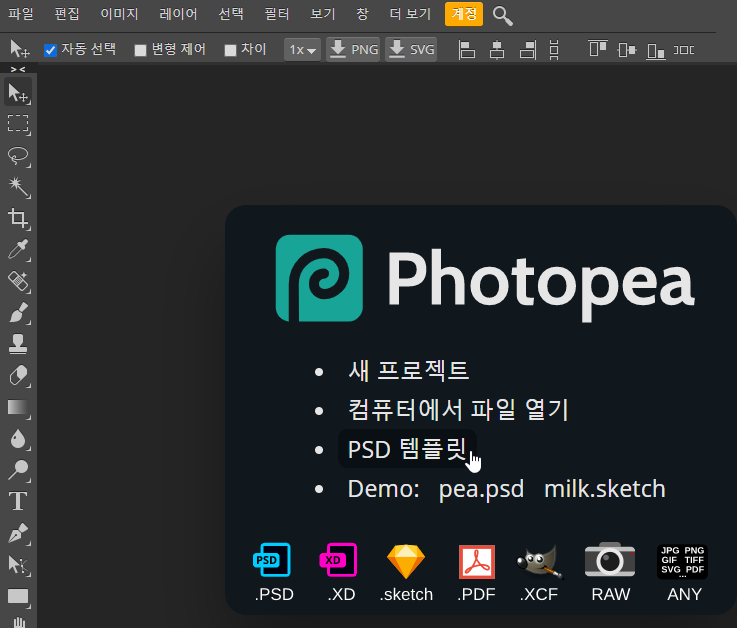Align vertical centers icon
The width and height of the screenshot is (737, 628).
coord(627,49)
